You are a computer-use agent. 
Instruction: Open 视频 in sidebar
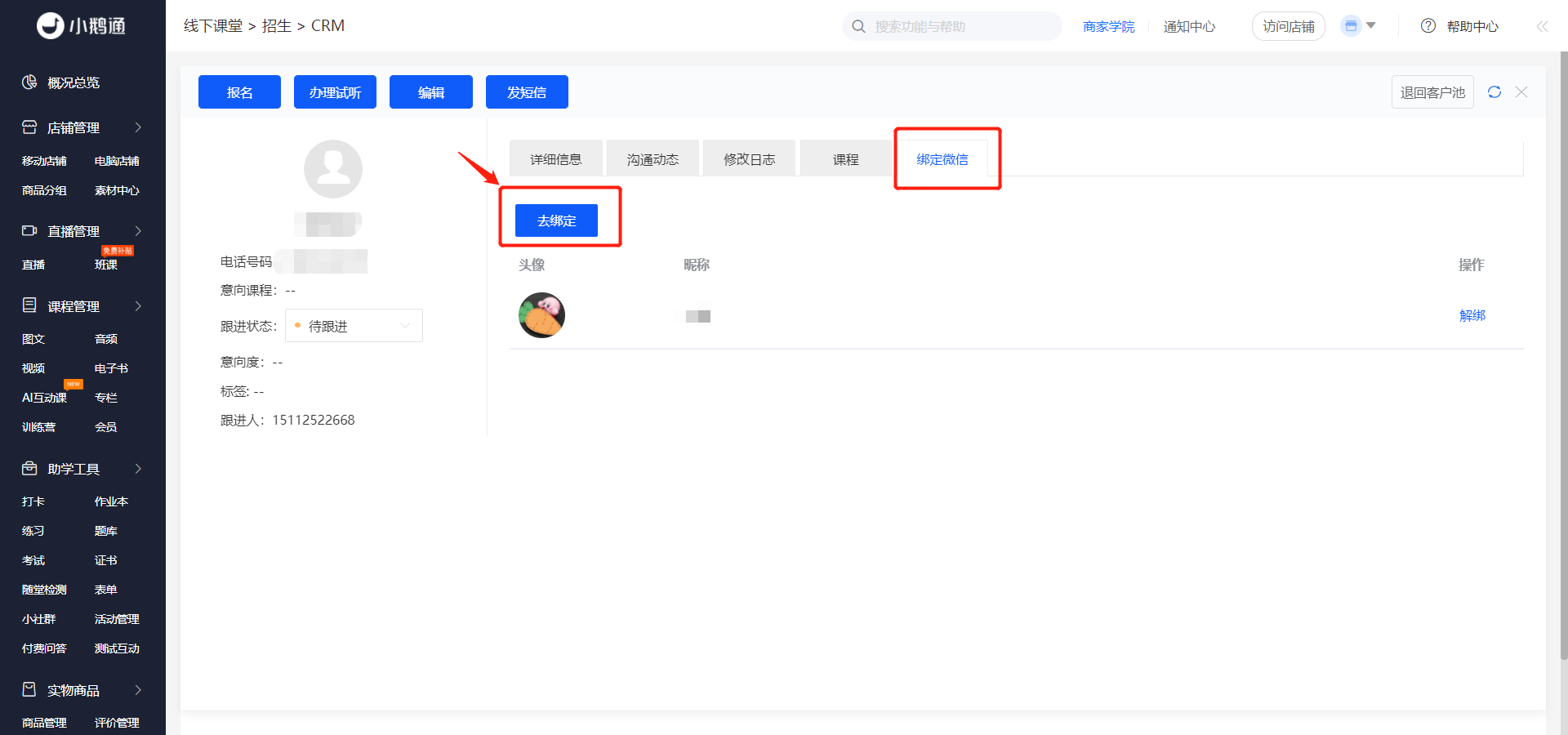tap(33, 368)
